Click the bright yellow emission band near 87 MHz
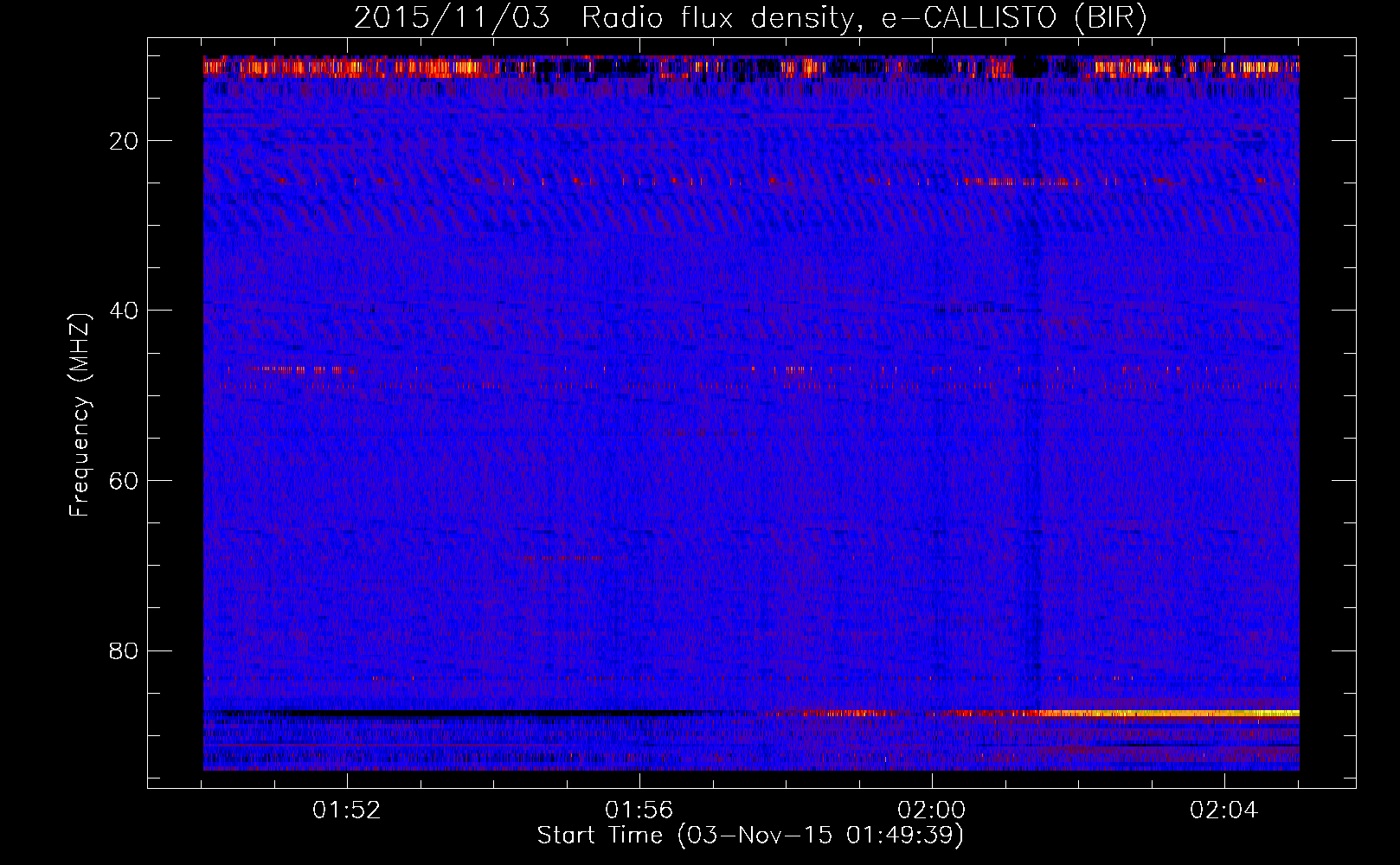 [1168, 713]
